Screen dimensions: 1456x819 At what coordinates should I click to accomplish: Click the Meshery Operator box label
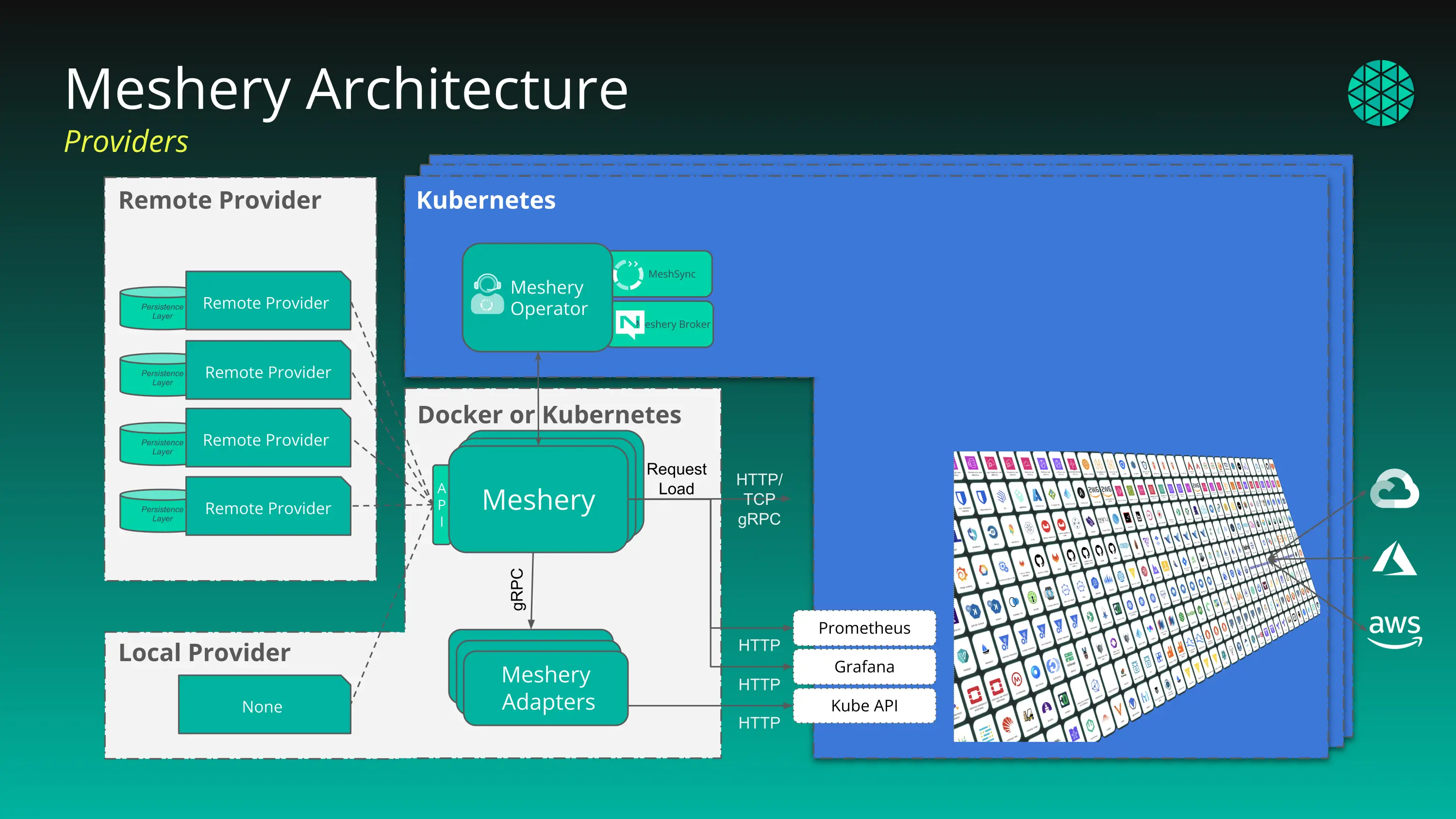(x=548, y=298)
